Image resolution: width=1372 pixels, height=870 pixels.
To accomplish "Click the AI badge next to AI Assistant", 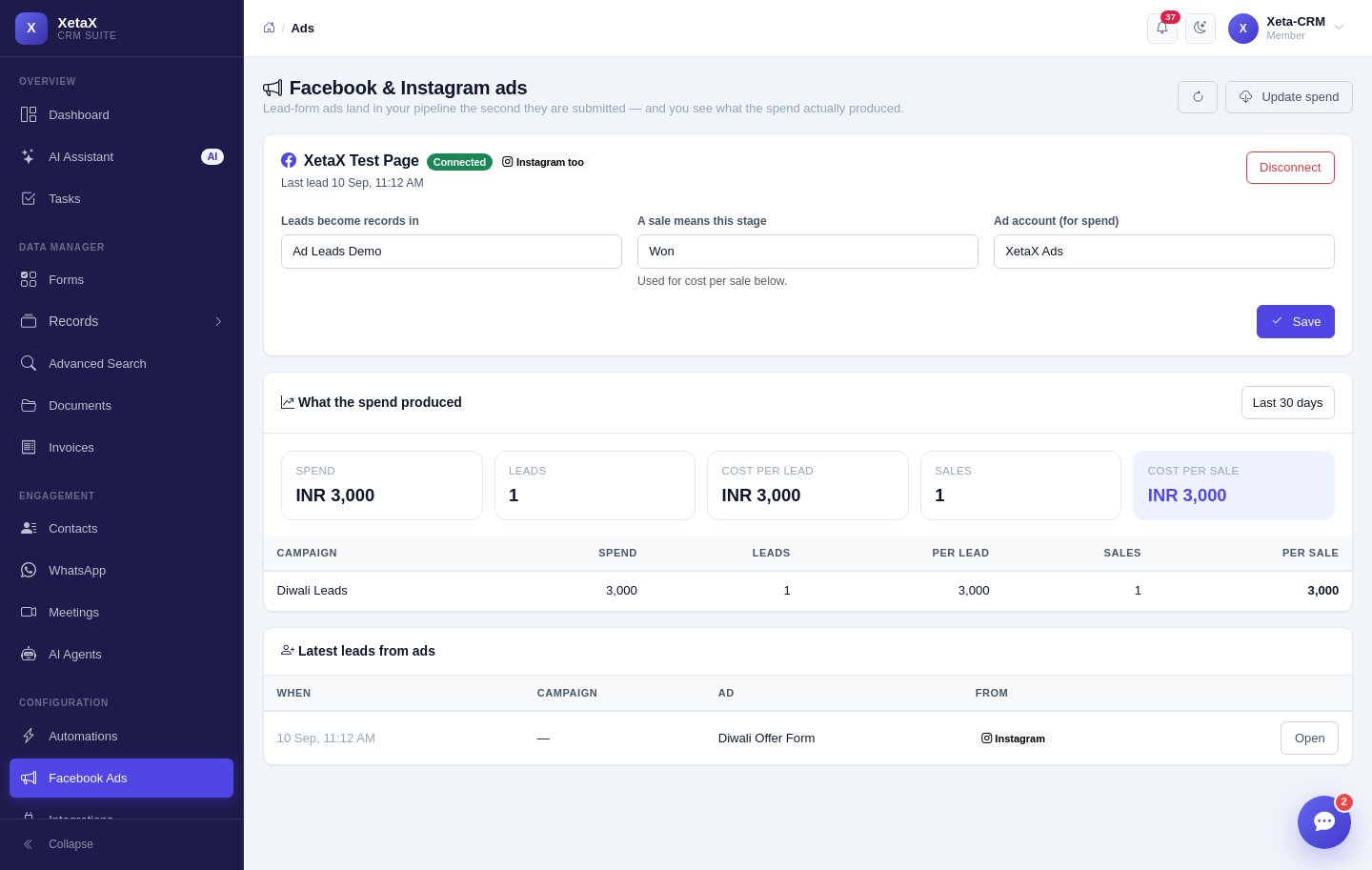I will coord(212,156).
